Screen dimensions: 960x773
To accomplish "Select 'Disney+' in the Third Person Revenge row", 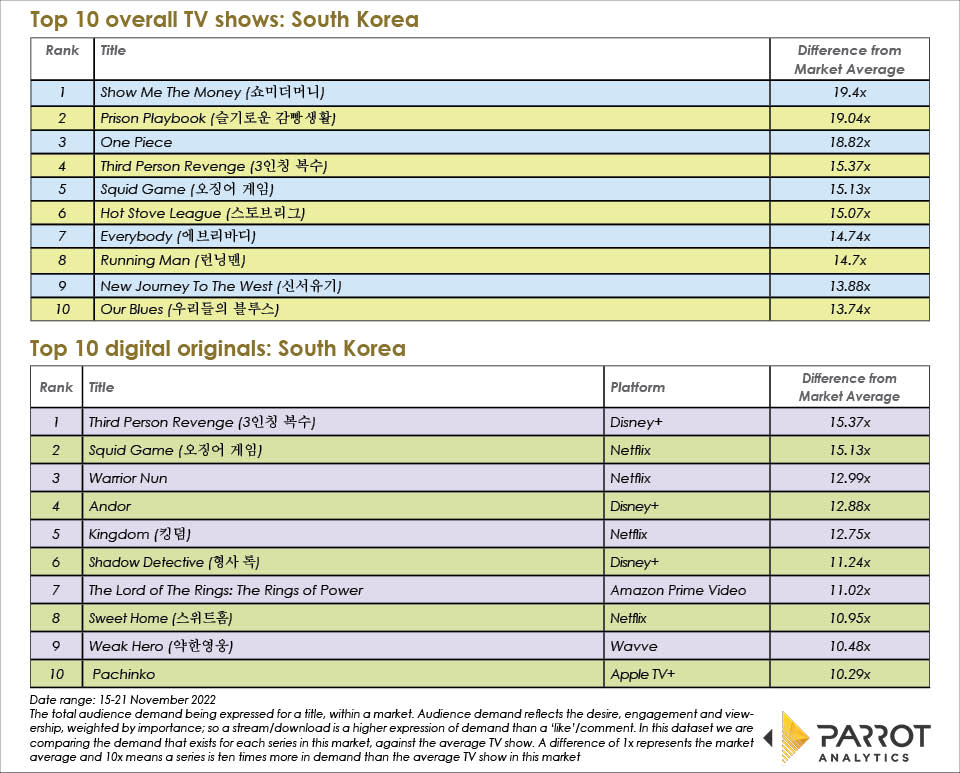I will [636, 422].
